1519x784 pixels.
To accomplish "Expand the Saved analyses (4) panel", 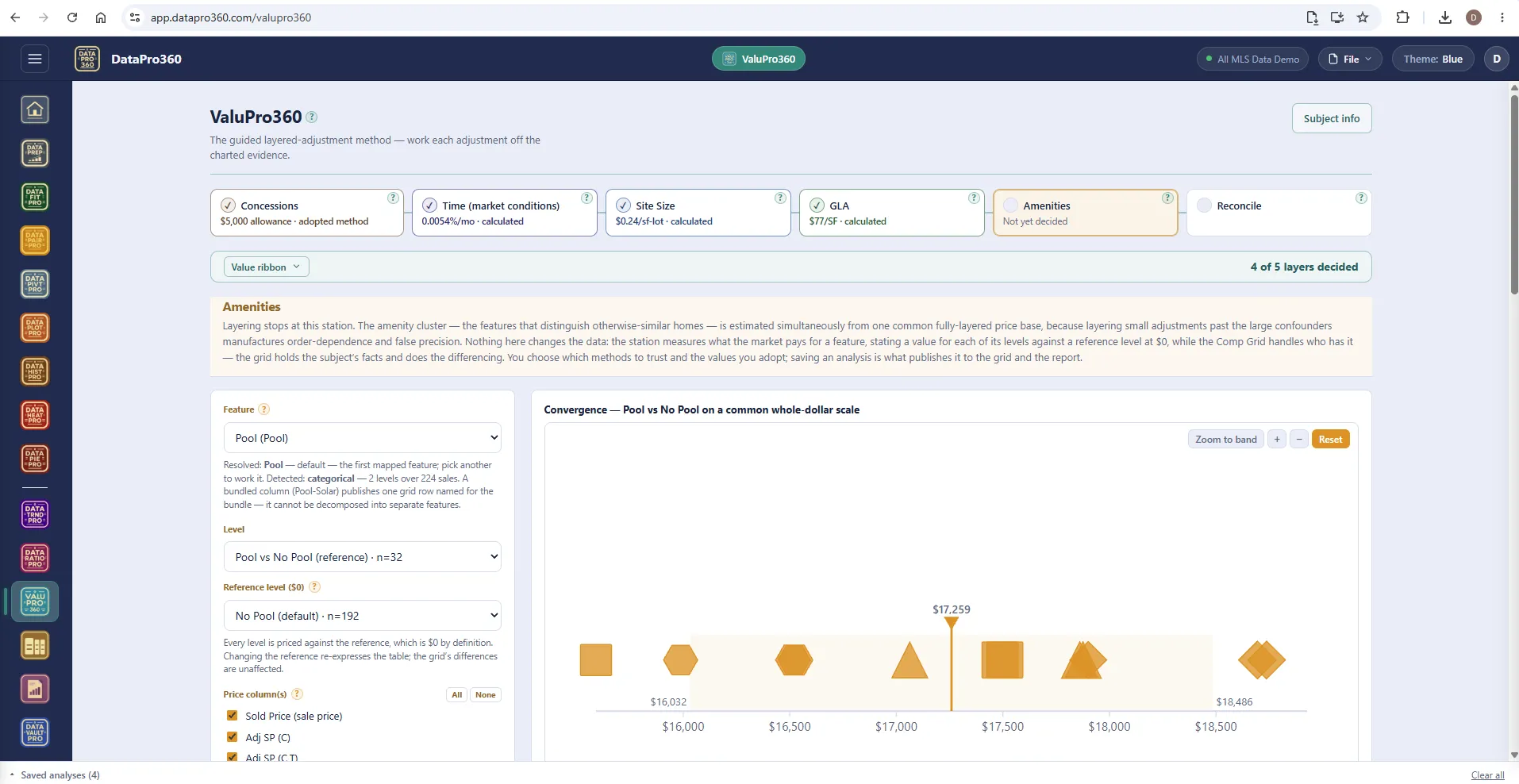I will [55, 775].
